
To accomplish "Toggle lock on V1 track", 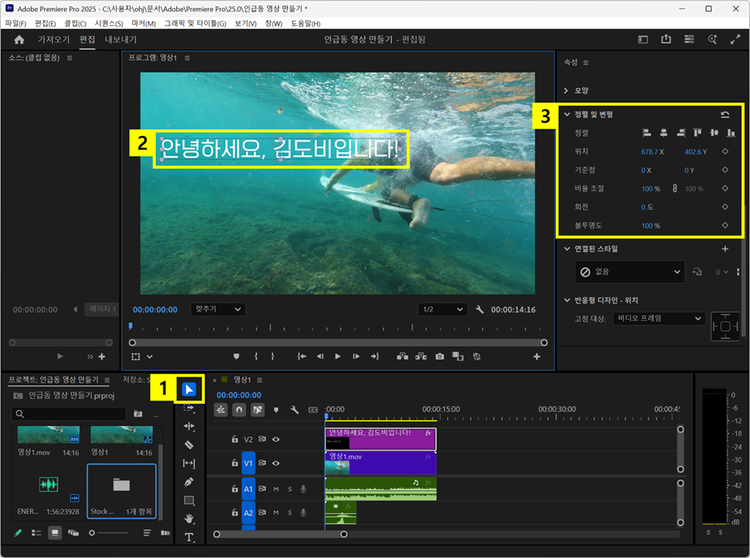I will point(235,464).
